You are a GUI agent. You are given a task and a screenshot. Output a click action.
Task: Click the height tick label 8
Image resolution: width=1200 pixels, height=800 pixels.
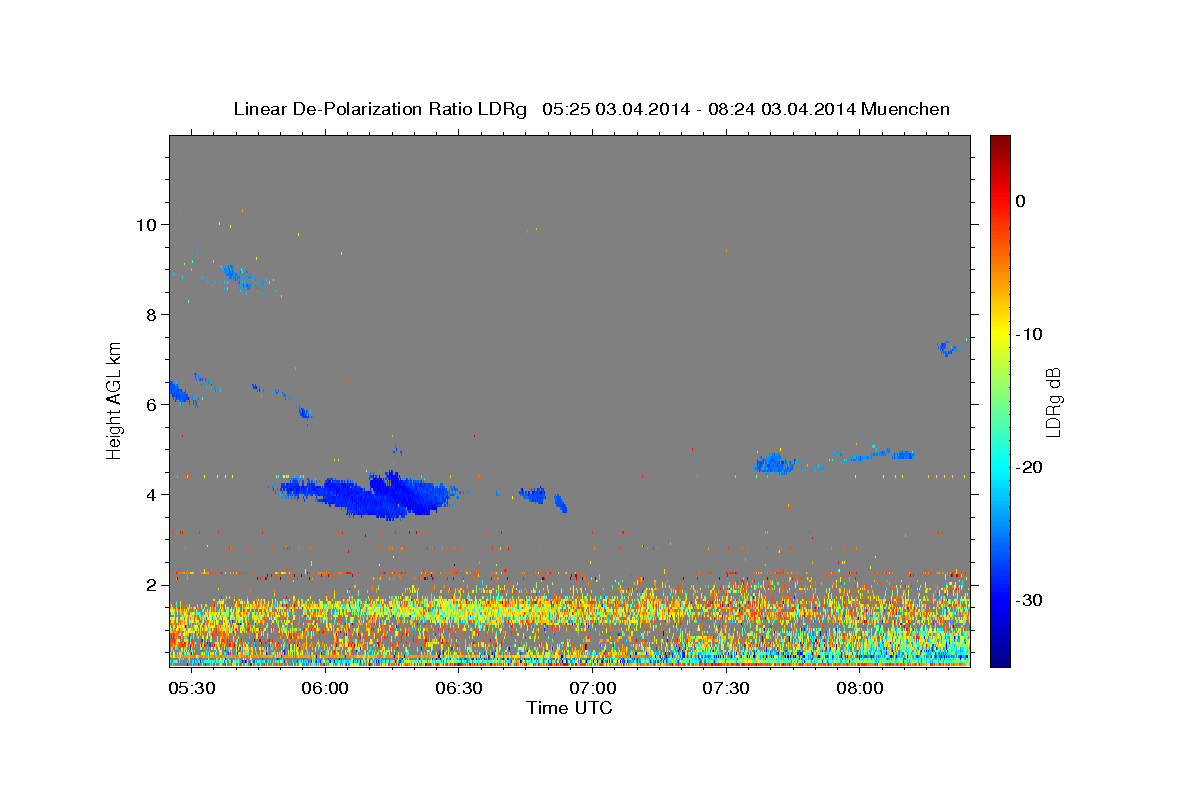151,314
